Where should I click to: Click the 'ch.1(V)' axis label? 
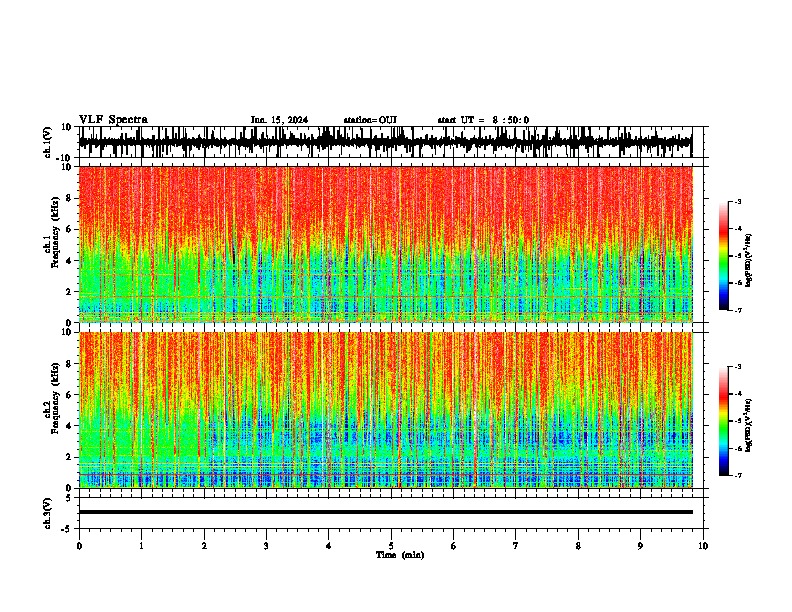click(x=47, y=142)
